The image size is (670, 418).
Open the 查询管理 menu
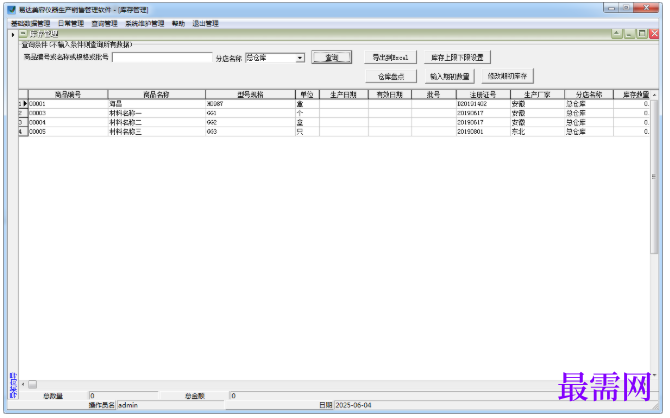pos(104,24)
